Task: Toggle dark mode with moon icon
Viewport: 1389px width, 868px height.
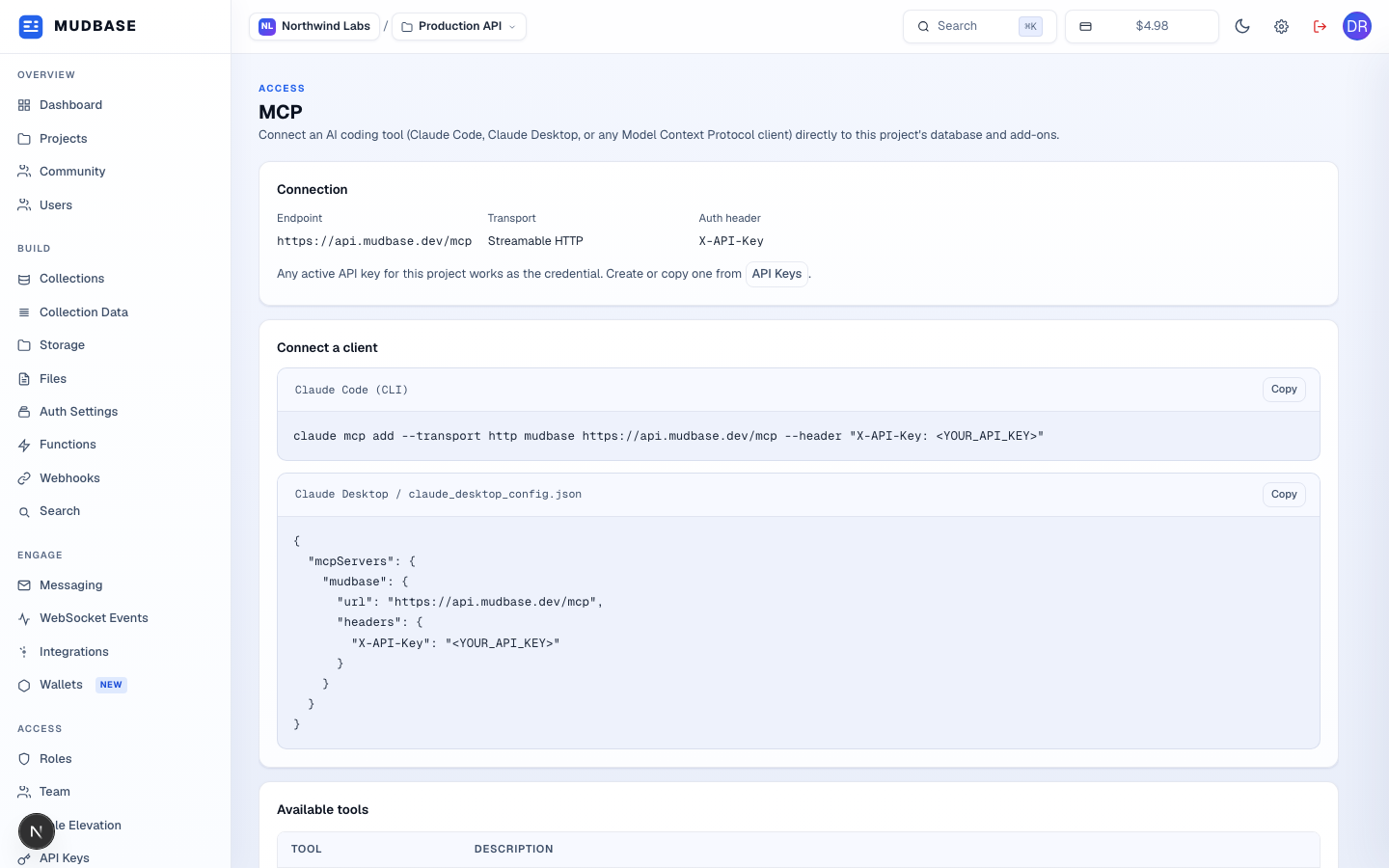Action: pyautogui.click(x=1242, y=27)
